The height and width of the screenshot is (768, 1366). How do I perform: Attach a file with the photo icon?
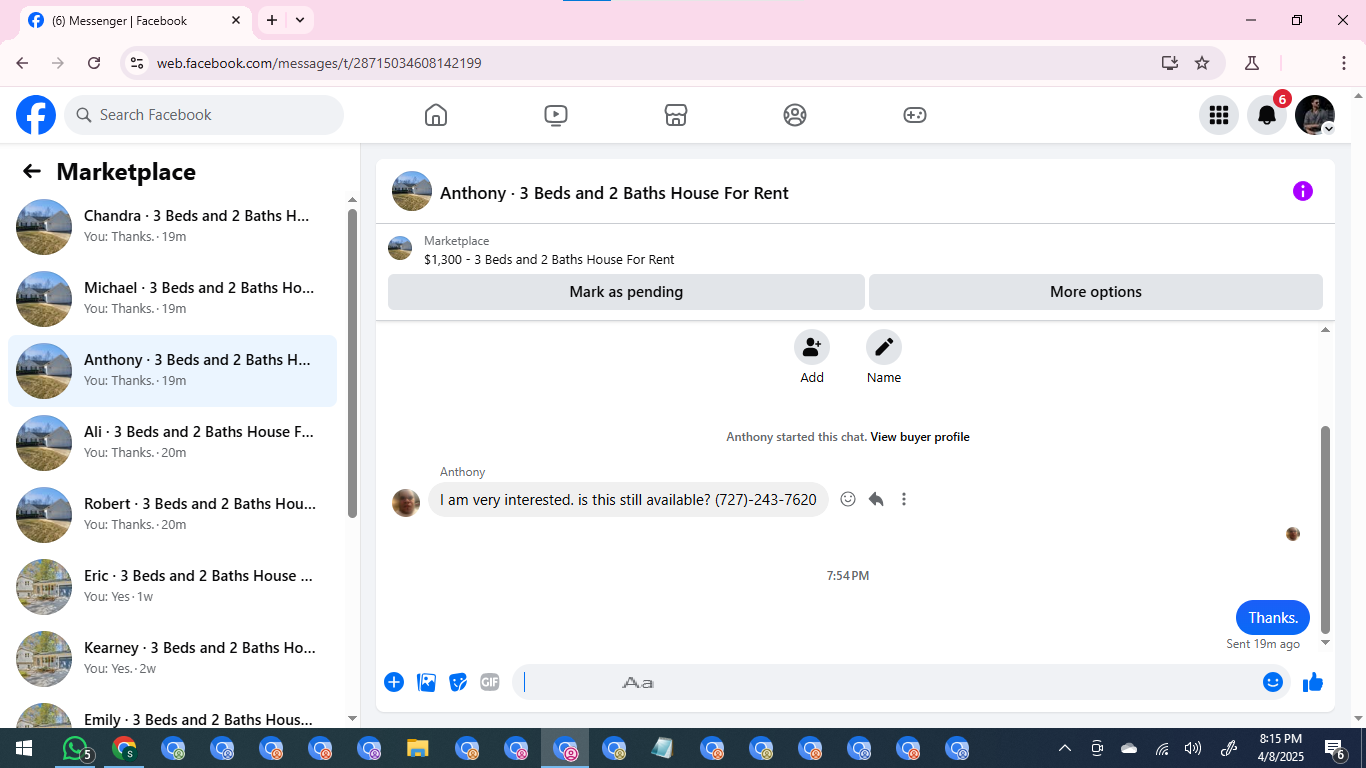click(x=426, y=682)
